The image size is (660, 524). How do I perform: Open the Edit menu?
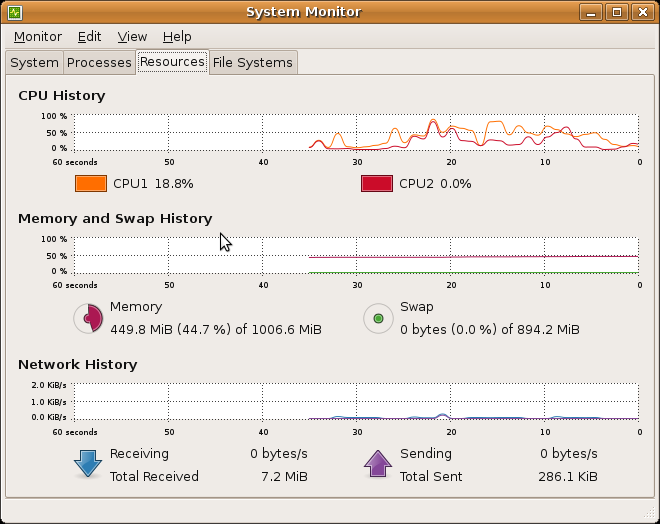[x=89, y=37]
